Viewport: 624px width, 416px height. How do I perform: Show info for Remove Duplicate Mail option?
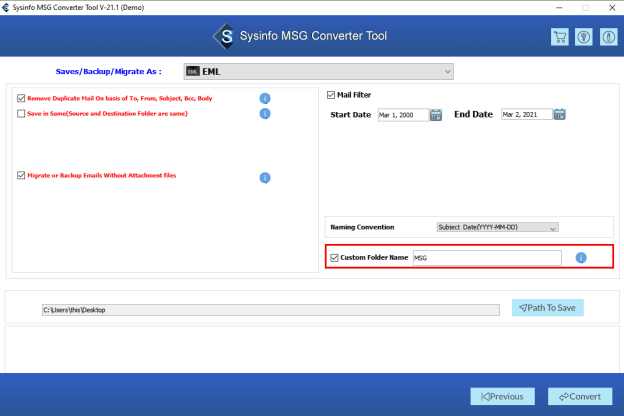click(265, 98)
